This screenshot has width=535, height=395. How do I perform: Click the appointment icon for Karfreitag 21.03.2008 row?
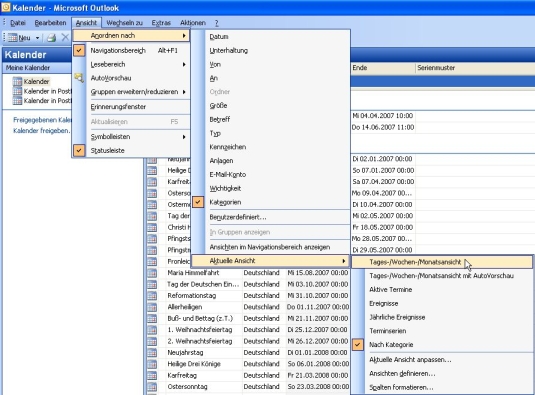152,376
